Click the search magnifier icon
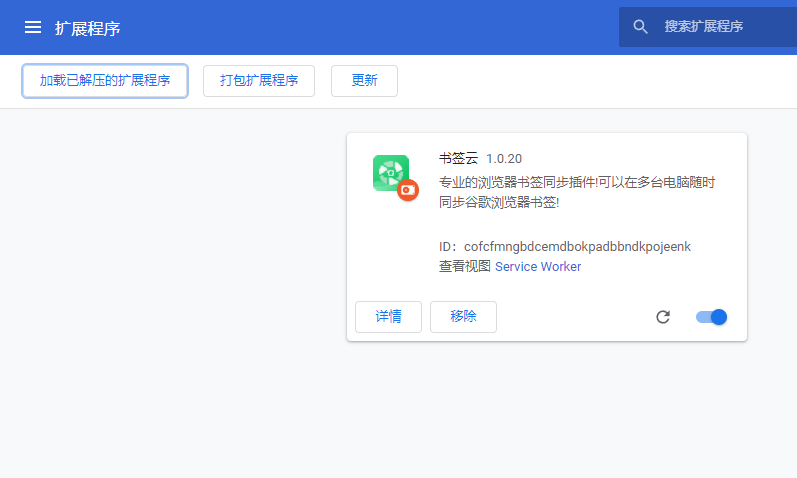This screenshot has width=797, height=478. coord(640,26)
